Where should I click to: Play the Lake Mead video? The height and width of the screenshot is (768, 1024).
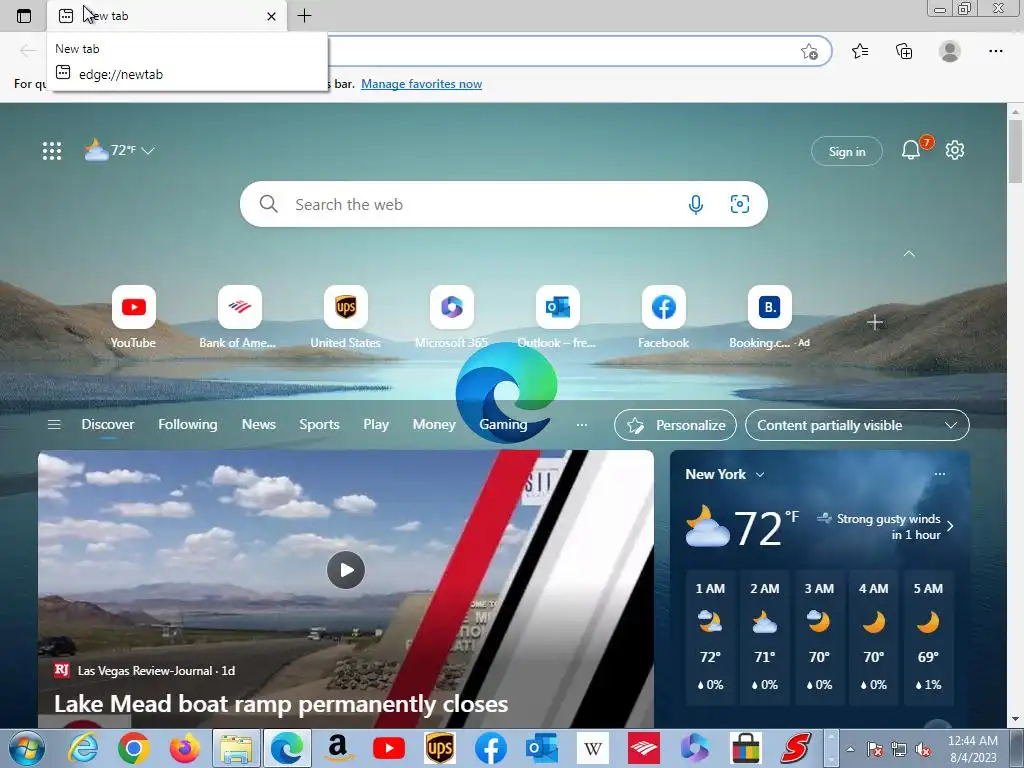point(345,570)
